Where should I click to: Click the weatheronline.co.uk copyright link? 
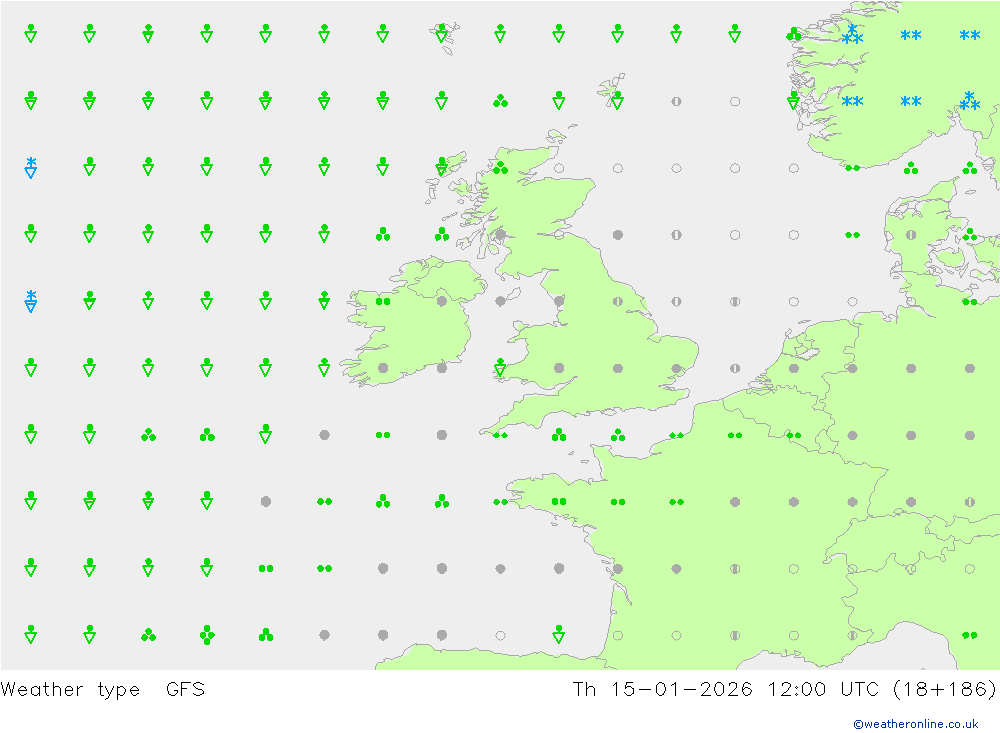point(915,723)
